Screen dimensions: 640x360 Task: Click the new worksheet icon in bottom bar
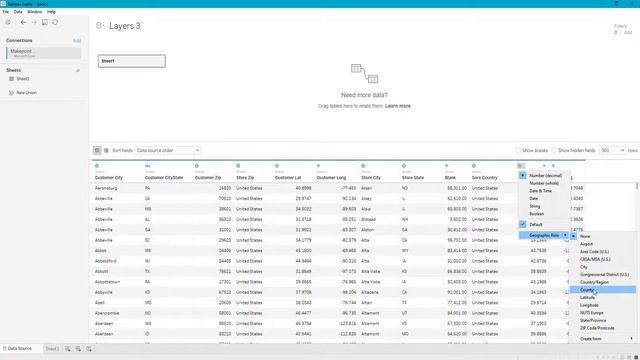point(68,349)
